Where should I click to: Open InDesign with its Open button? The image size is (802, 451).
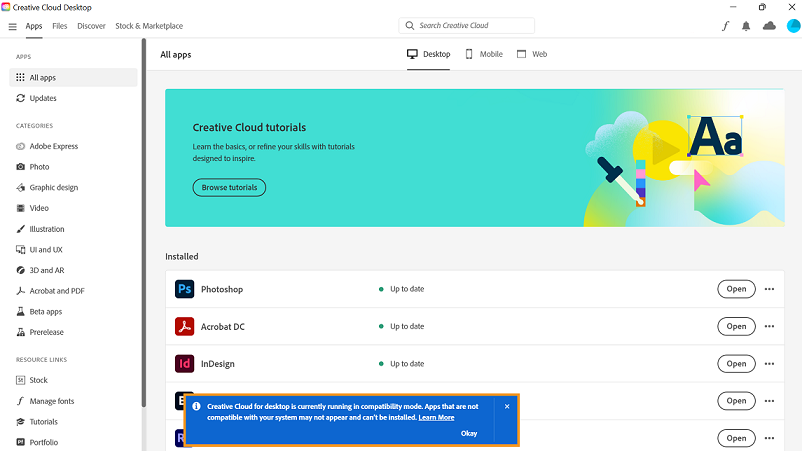click(736, 364)
